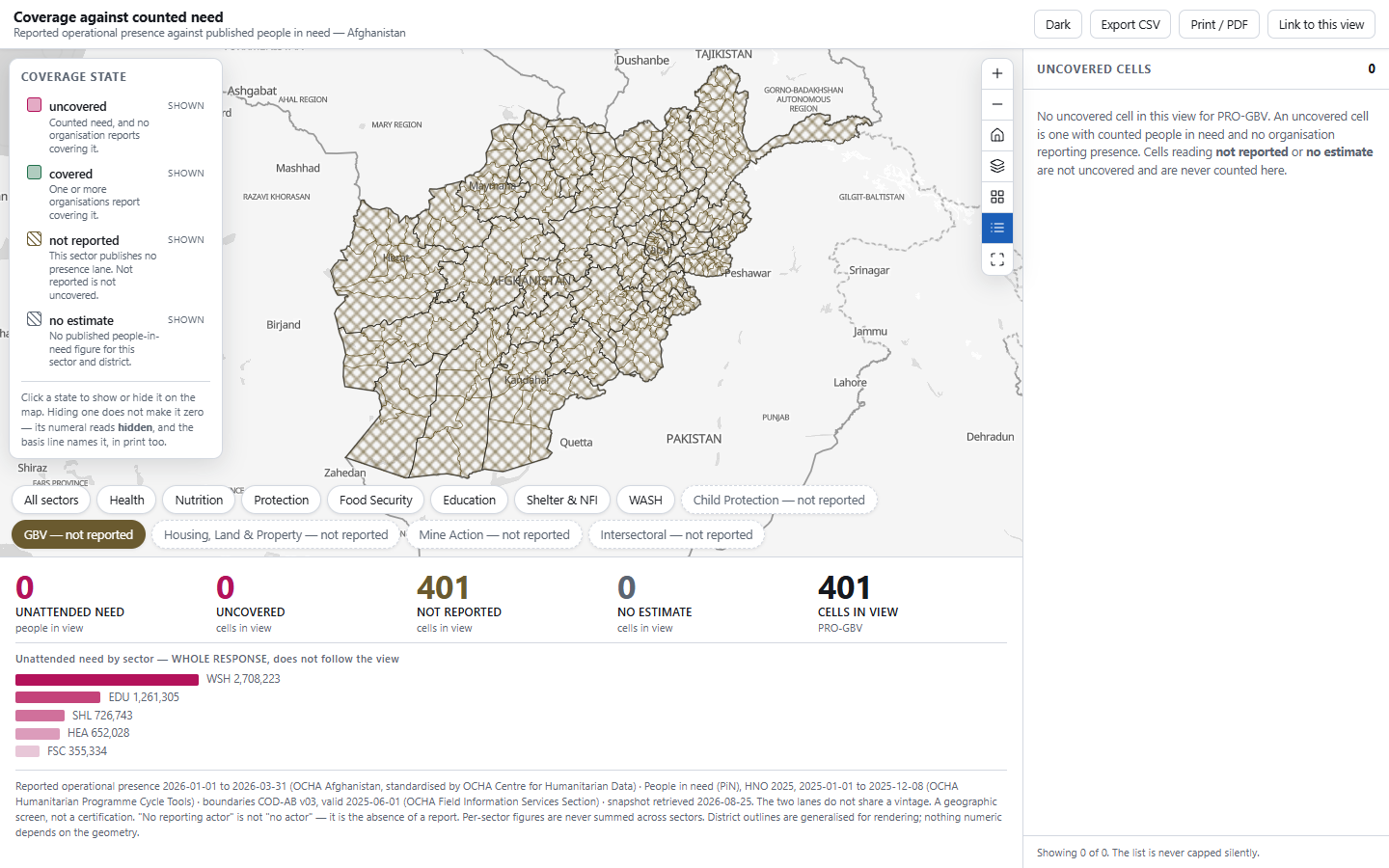Select the Food Security sector filter

tap(376, 500)
